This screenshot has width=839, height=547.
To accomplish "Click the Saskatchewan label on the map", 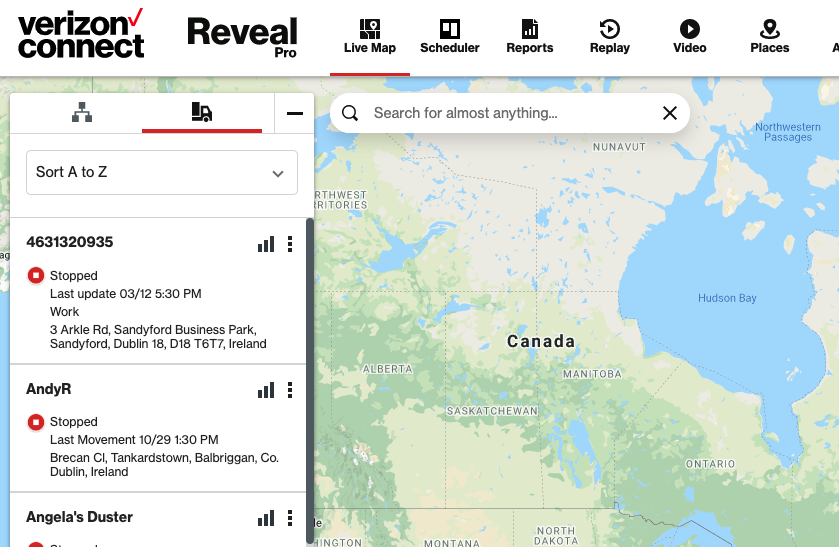I will (492, 411).
